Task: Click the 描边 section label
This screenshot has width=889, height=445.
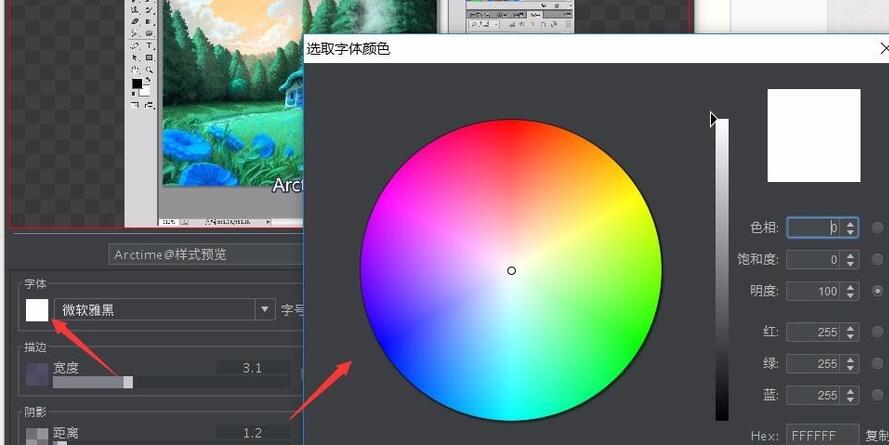Action: click(35, 347)
